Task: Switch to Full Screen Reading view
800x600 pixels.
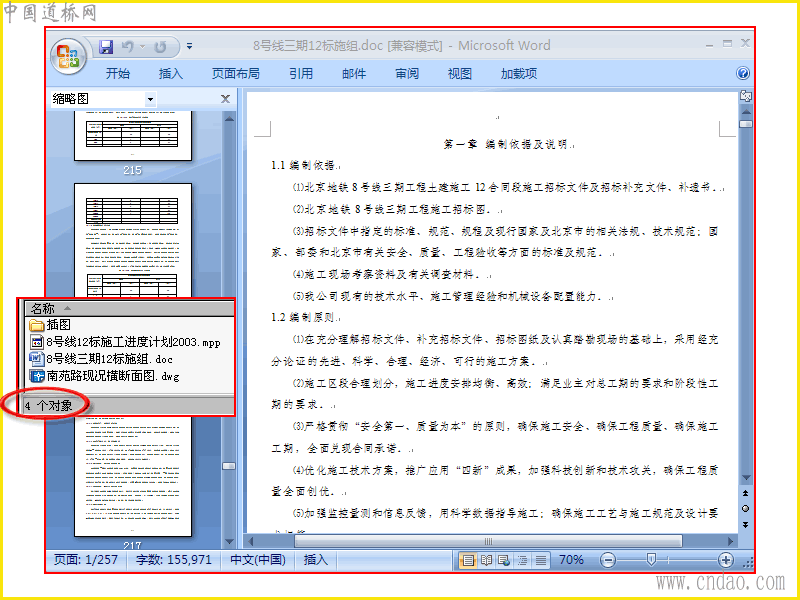Action: 486,560
